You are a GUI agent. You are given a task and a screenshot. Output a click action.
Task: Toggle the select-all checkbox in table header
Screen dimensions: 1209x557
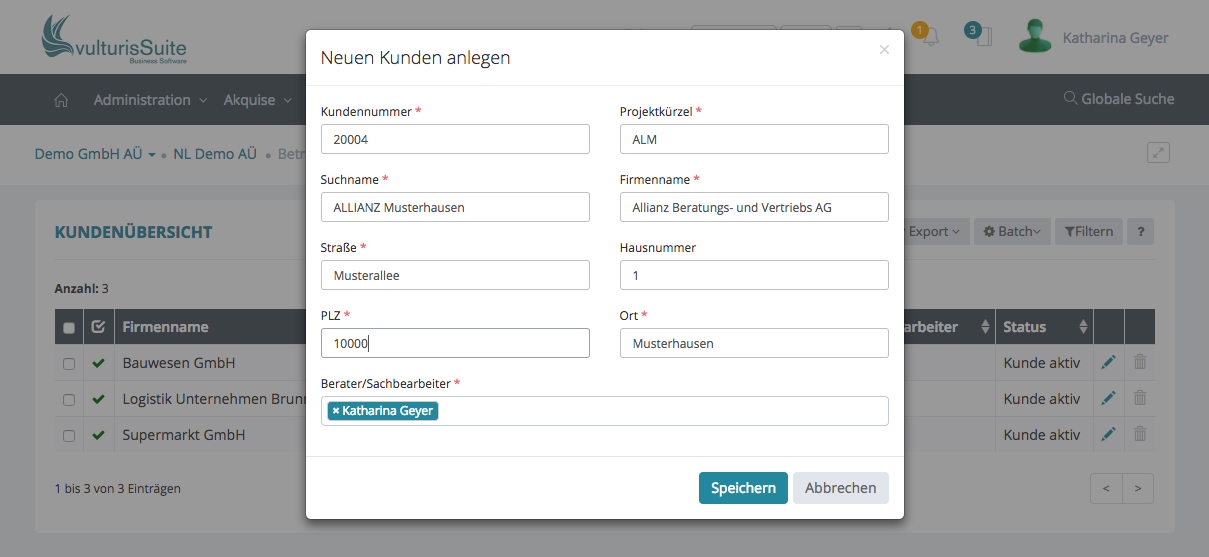pos(69,328)
